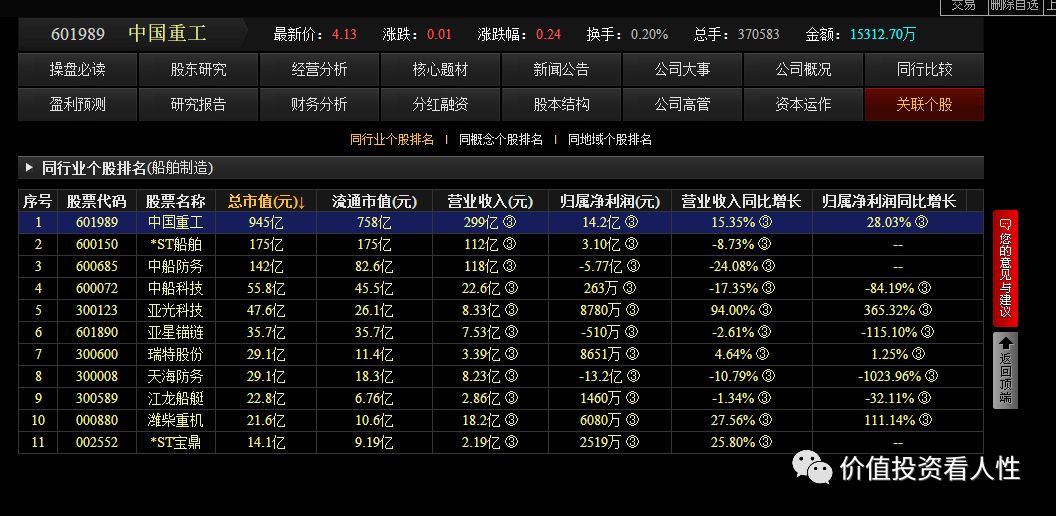Switch to 经营分析 tab
Image resolution: width=1056 pixels, height=516 pixels.
coord(319,69)
